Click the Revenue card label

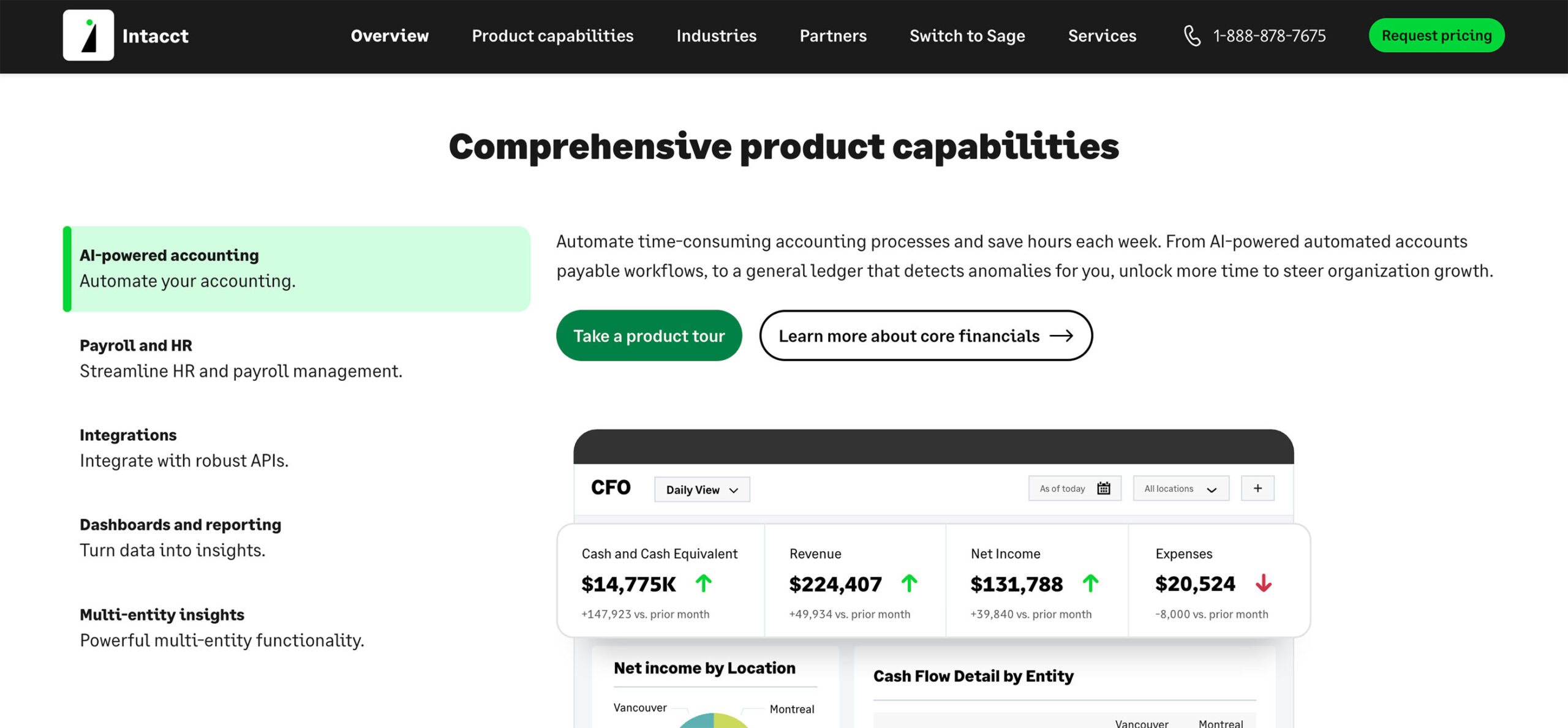(x=815, y=554)
